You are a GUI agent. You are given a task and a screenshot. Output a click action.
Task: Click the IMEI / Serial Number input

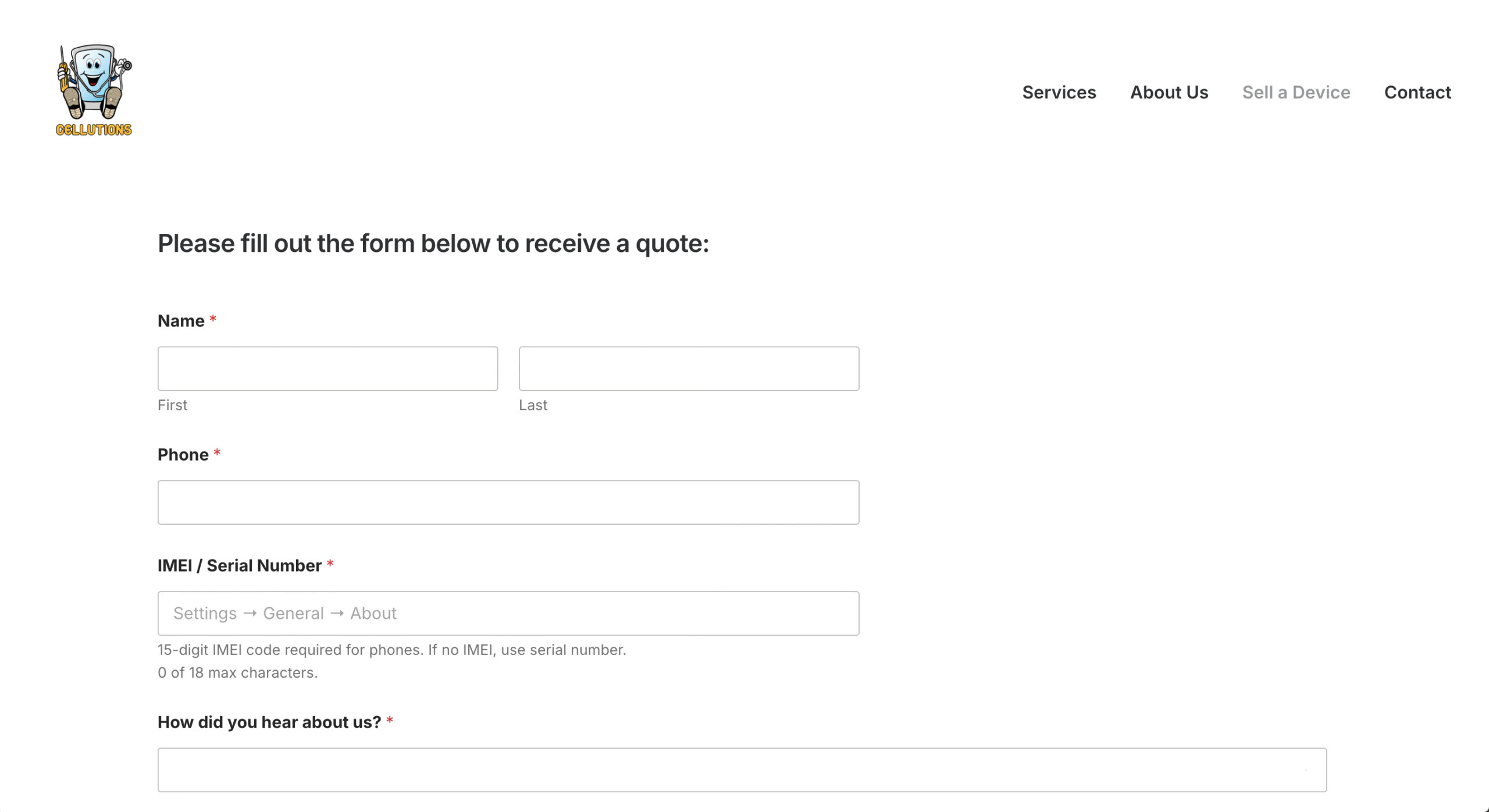pos(508,614)
